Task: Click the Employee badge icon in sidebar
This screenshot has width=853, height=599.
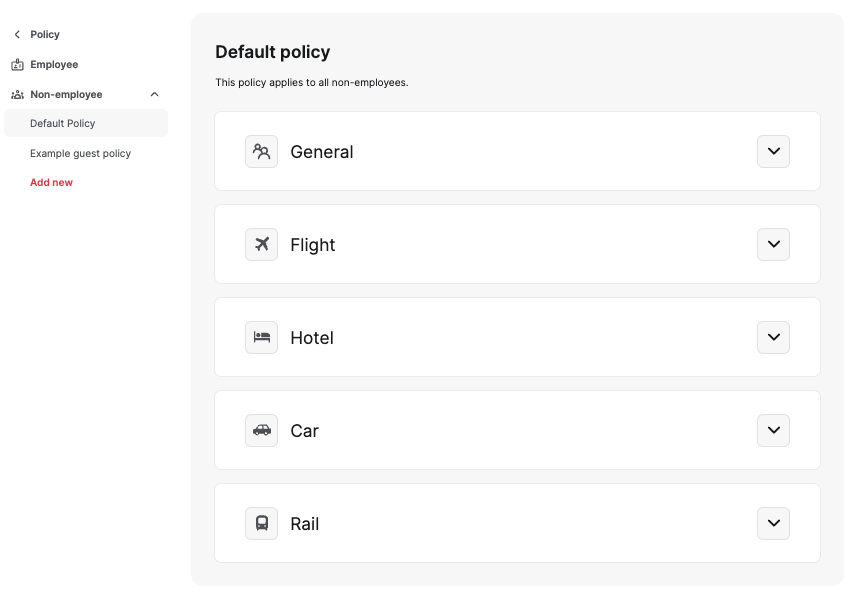Action: (x=17, y=64)
